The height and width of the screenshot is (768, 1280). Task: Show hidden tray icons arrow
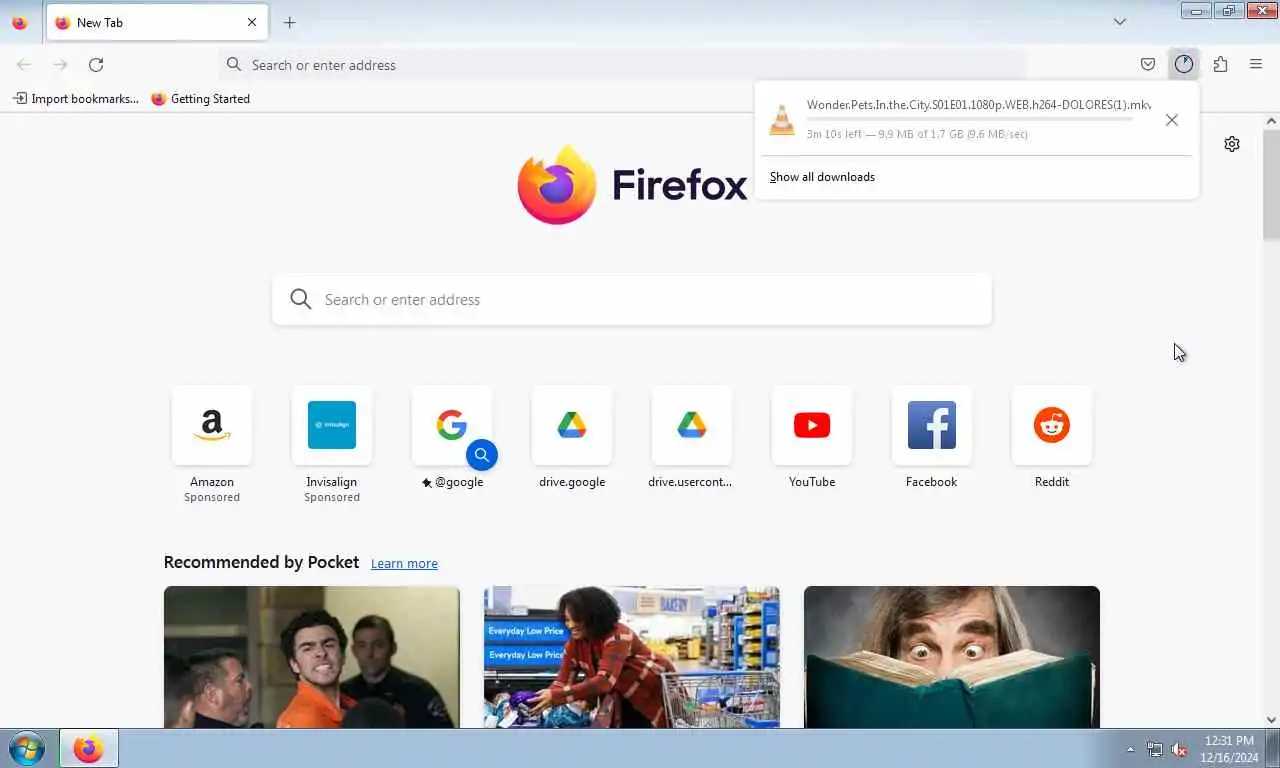click(x=1131, y=749)
